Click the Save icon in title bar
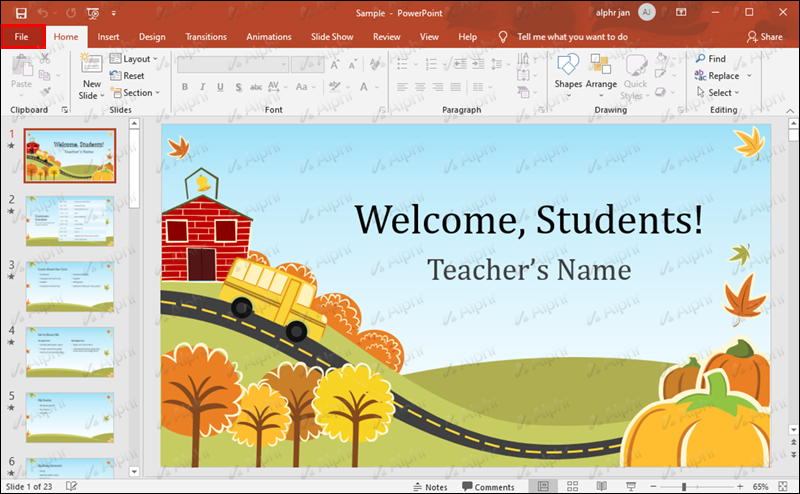Screen dimensions: 800x494 click(x=21, y=13)
